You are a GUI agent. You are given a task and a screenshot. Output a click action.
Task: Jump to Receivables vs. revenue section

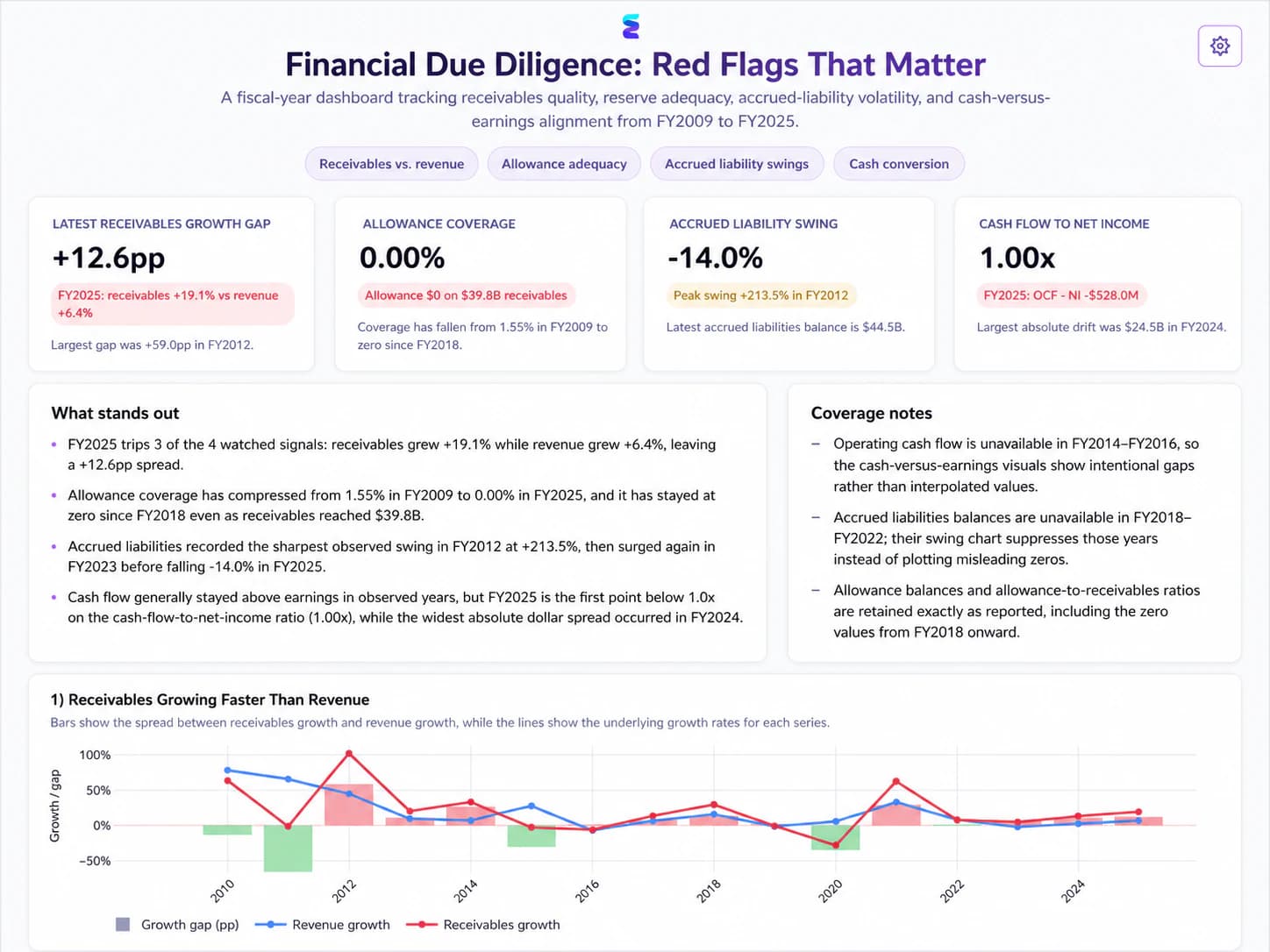(x=391, y=164)
